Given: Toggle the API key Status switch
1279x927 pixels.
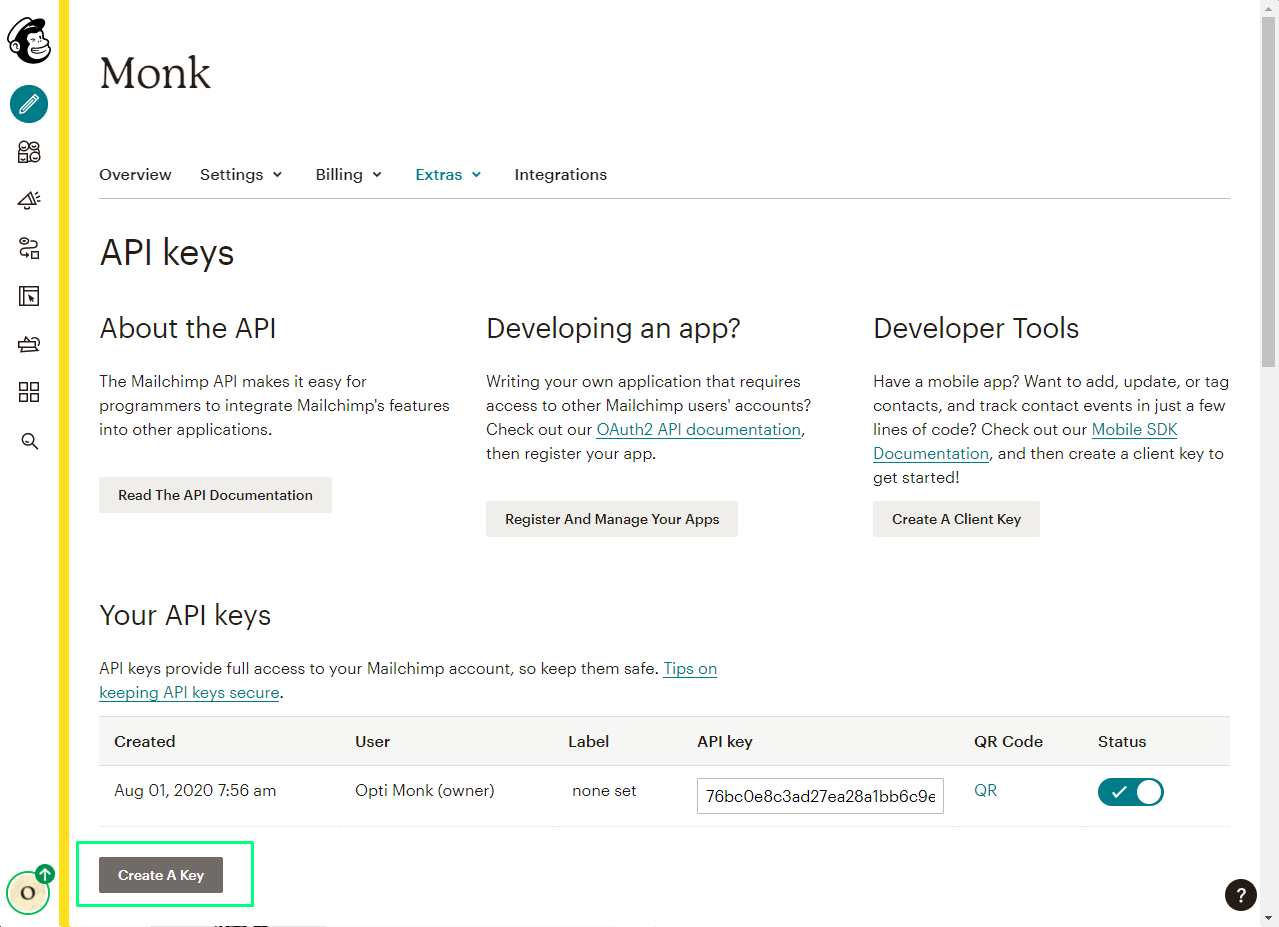Looking at the screenshot, I should point(1131,792).
